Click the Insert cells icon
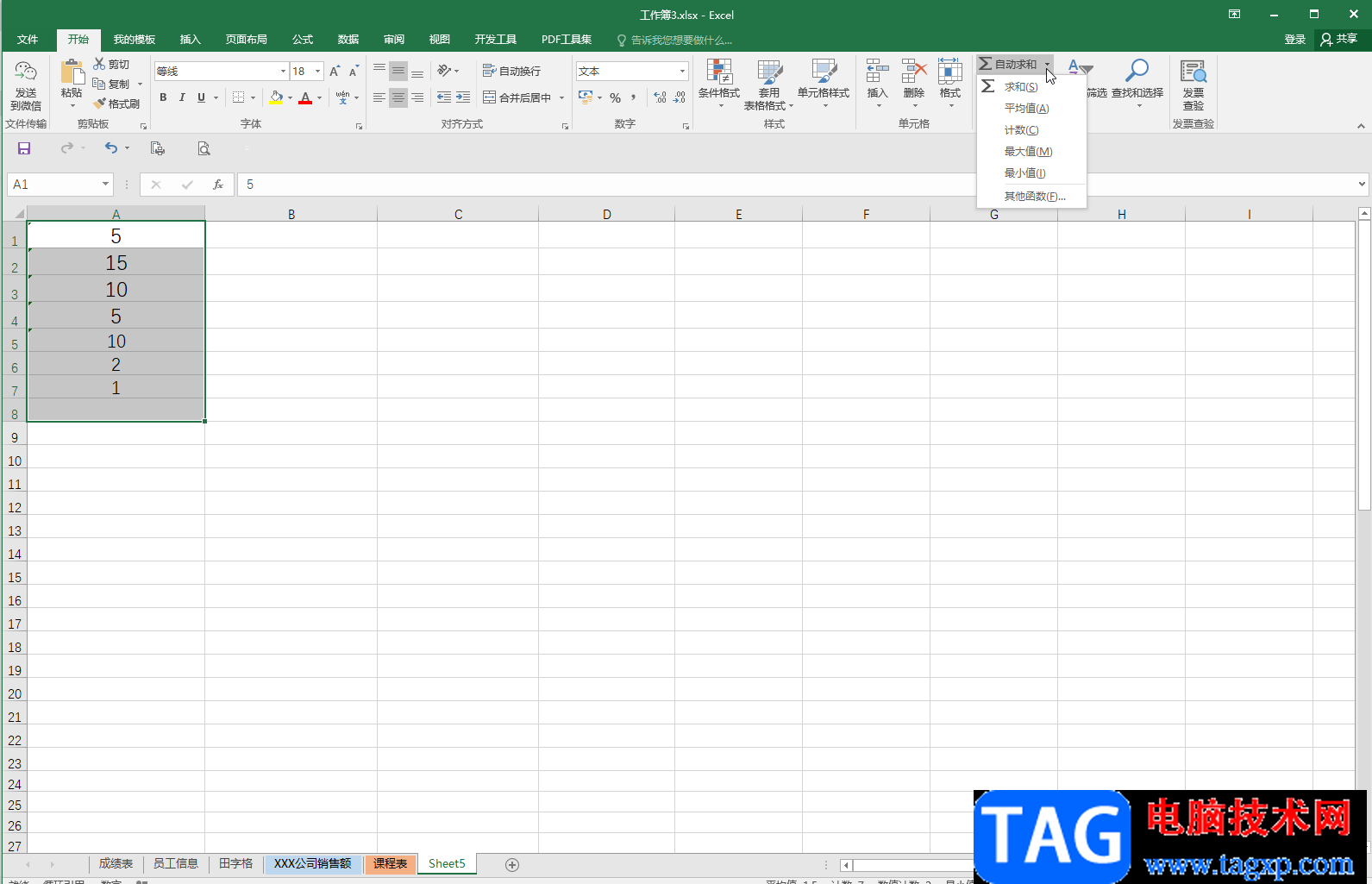Viewport: 1372px width, 884px height. 877,72
